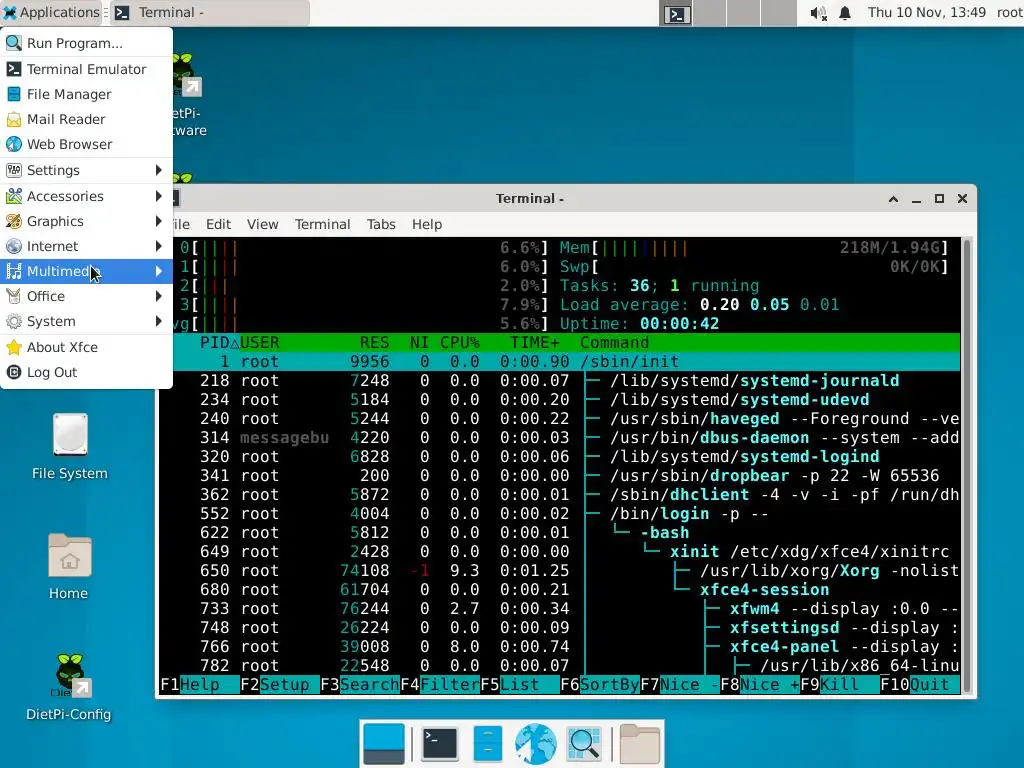The width and height of the screenshot is (1024, 768).
Task: Open notifications bell in panel
Action: pyautogui.click(x=845, y=13)
